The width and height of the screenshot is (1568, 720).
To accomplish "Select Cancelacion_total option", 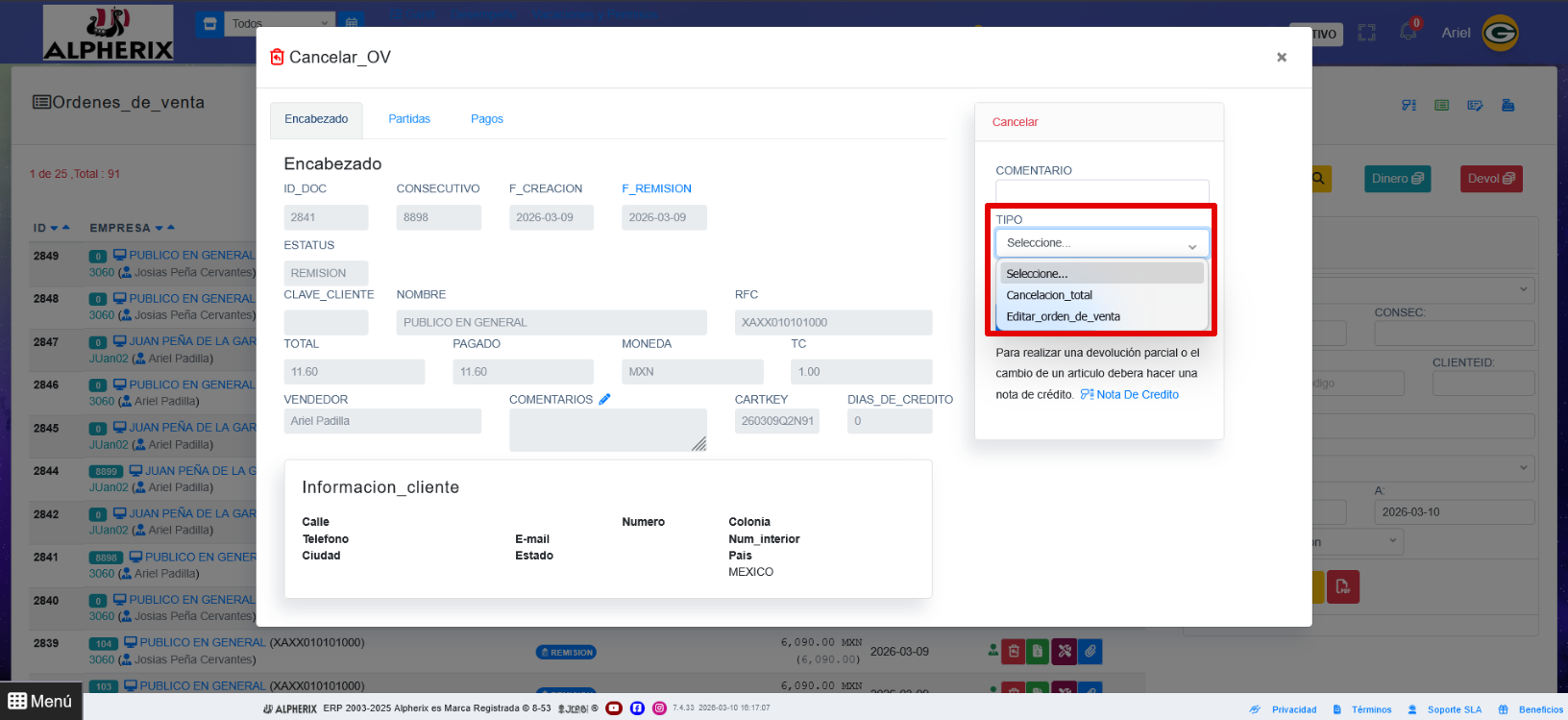I will 1049,295.
